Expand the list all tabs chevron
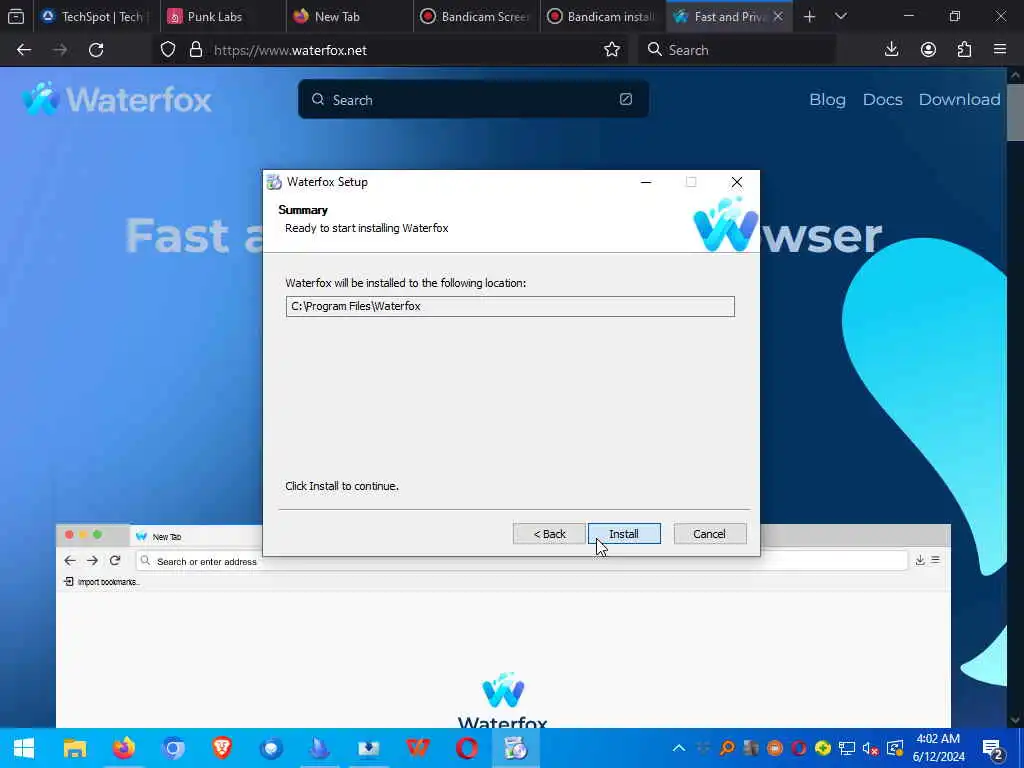The height and width of the screenshot is (768, 1024). [x=840, y=17]
